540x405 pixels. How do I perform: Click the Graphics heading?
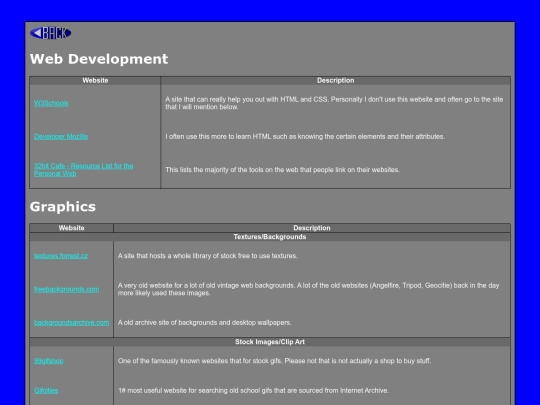pyautogui.click(x=63, y=207)
